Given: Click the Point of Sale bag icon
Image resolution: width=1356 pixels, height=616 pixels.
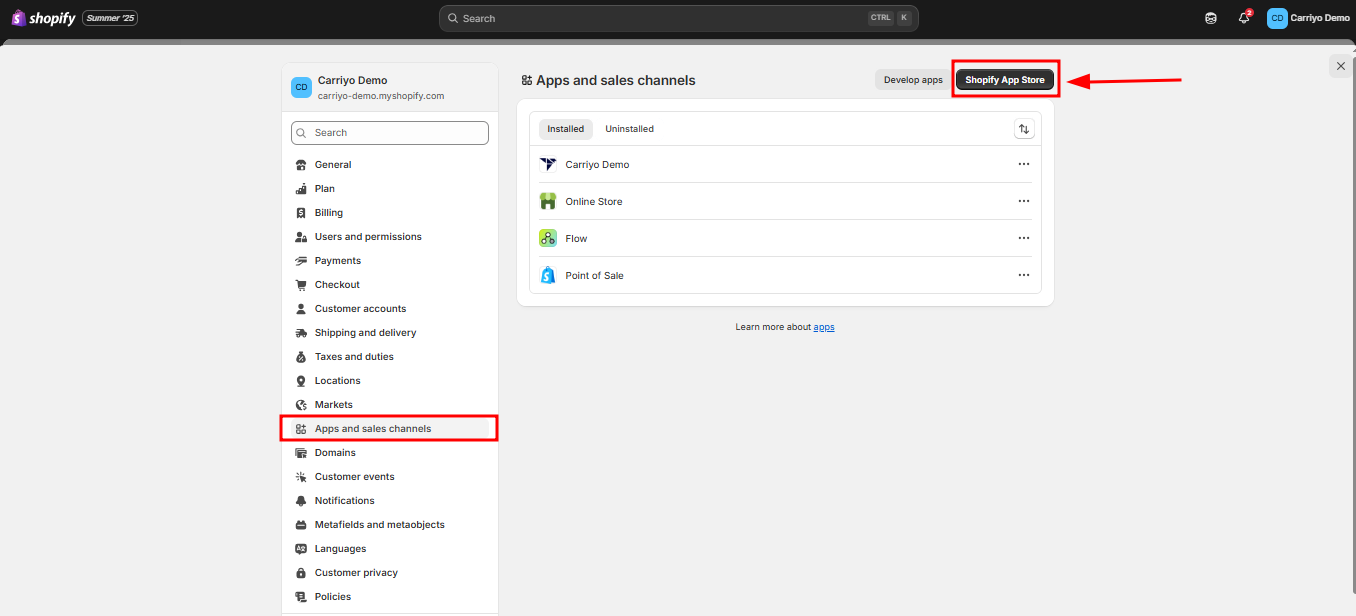Looking at the screenshot, I should [x=548, y=275].
